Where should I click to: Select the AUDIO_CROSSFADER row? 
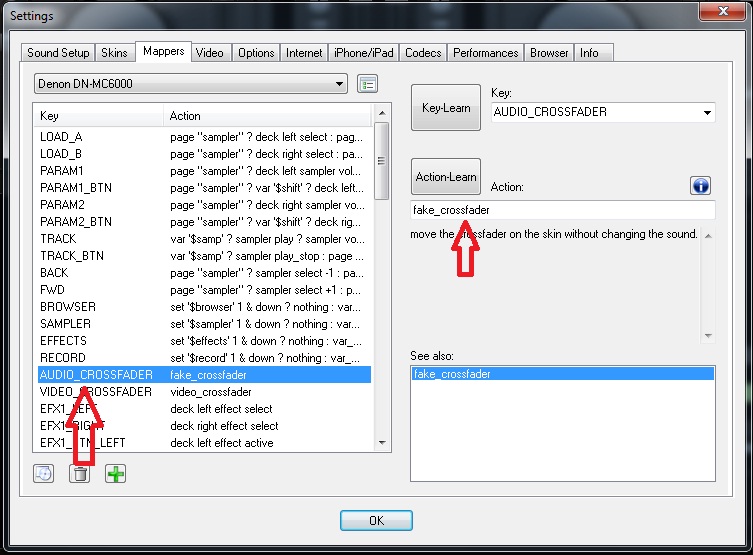coord(204,374)
